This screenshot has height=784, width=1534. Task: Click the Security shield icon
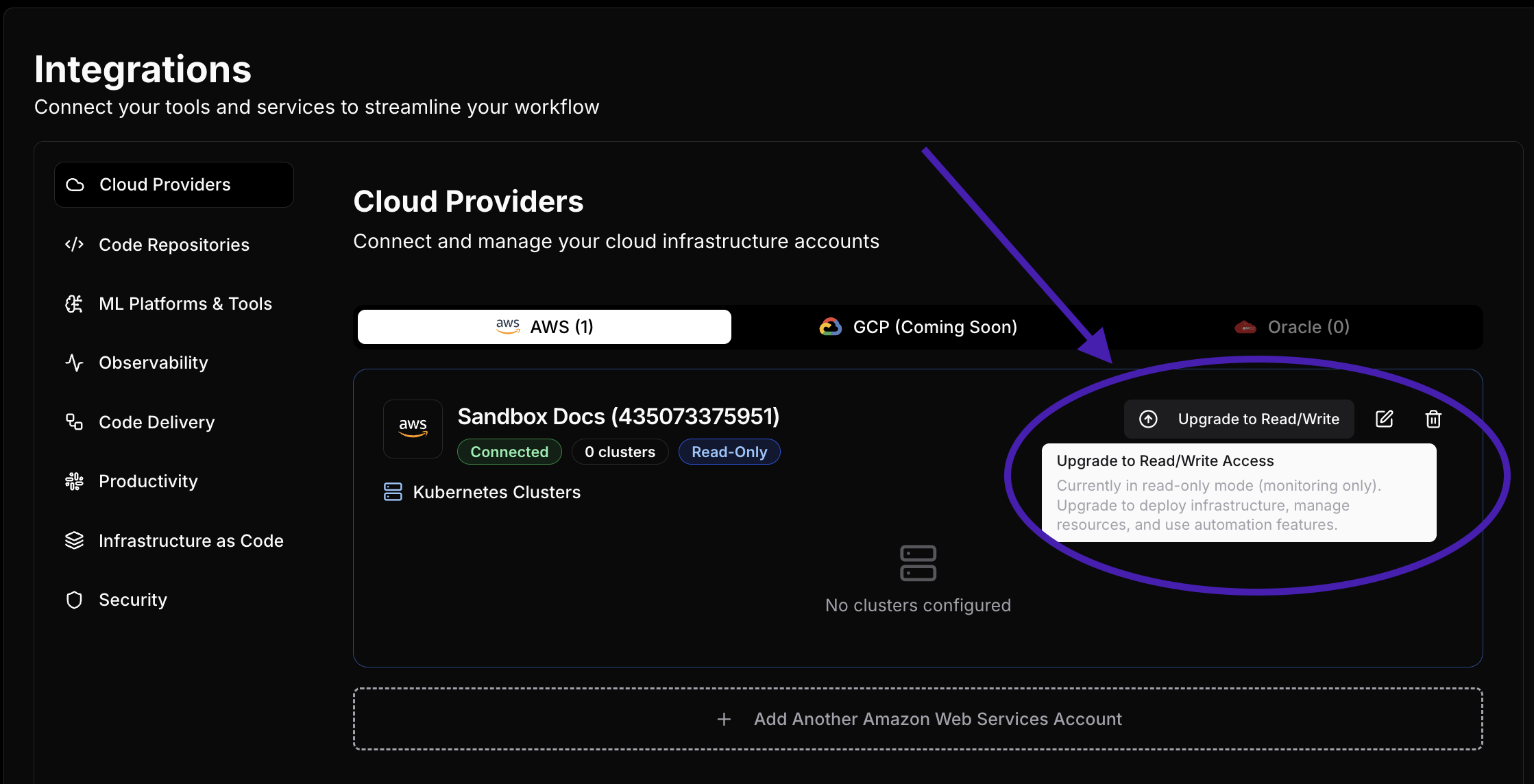click(74, 599)
